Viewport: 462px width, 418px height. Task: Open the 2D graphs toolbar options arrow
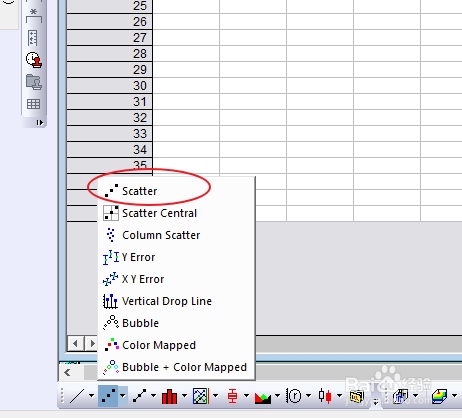[x=376, y=402]
